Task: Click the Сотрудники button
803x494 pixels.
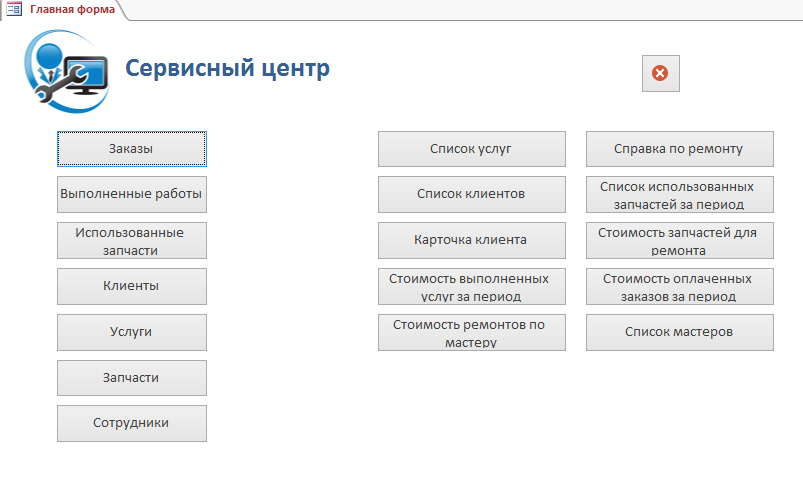Action: pos(132,423)
